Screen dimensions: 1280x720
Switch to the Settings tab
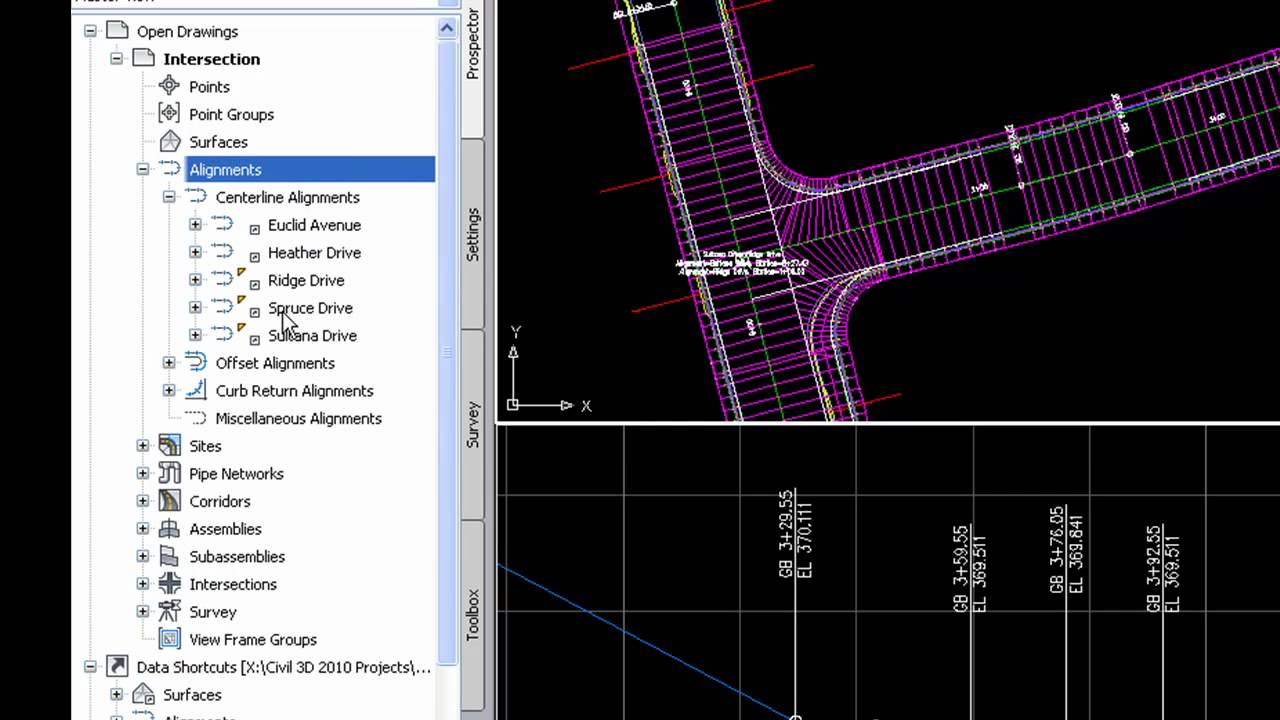tap(473, 234)
